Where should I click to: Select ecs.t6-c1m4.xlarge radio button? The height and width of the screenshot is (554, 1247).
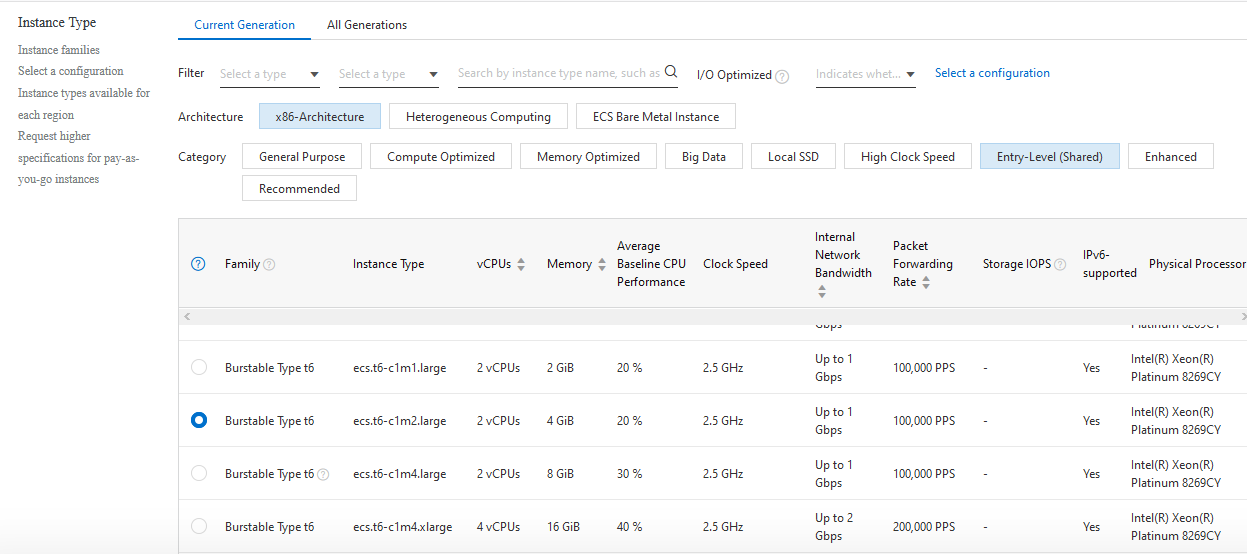tap(199, 526)
